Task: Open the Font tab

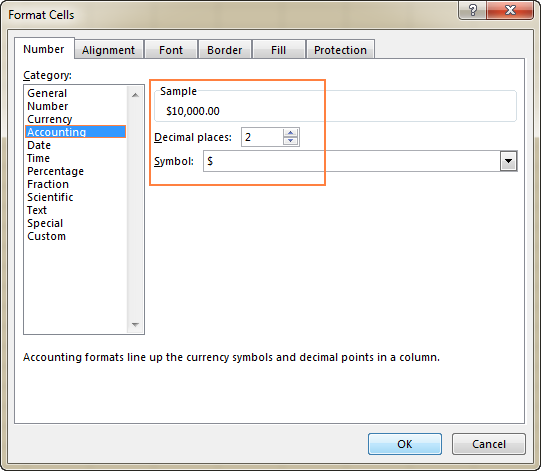Action: 171,50
